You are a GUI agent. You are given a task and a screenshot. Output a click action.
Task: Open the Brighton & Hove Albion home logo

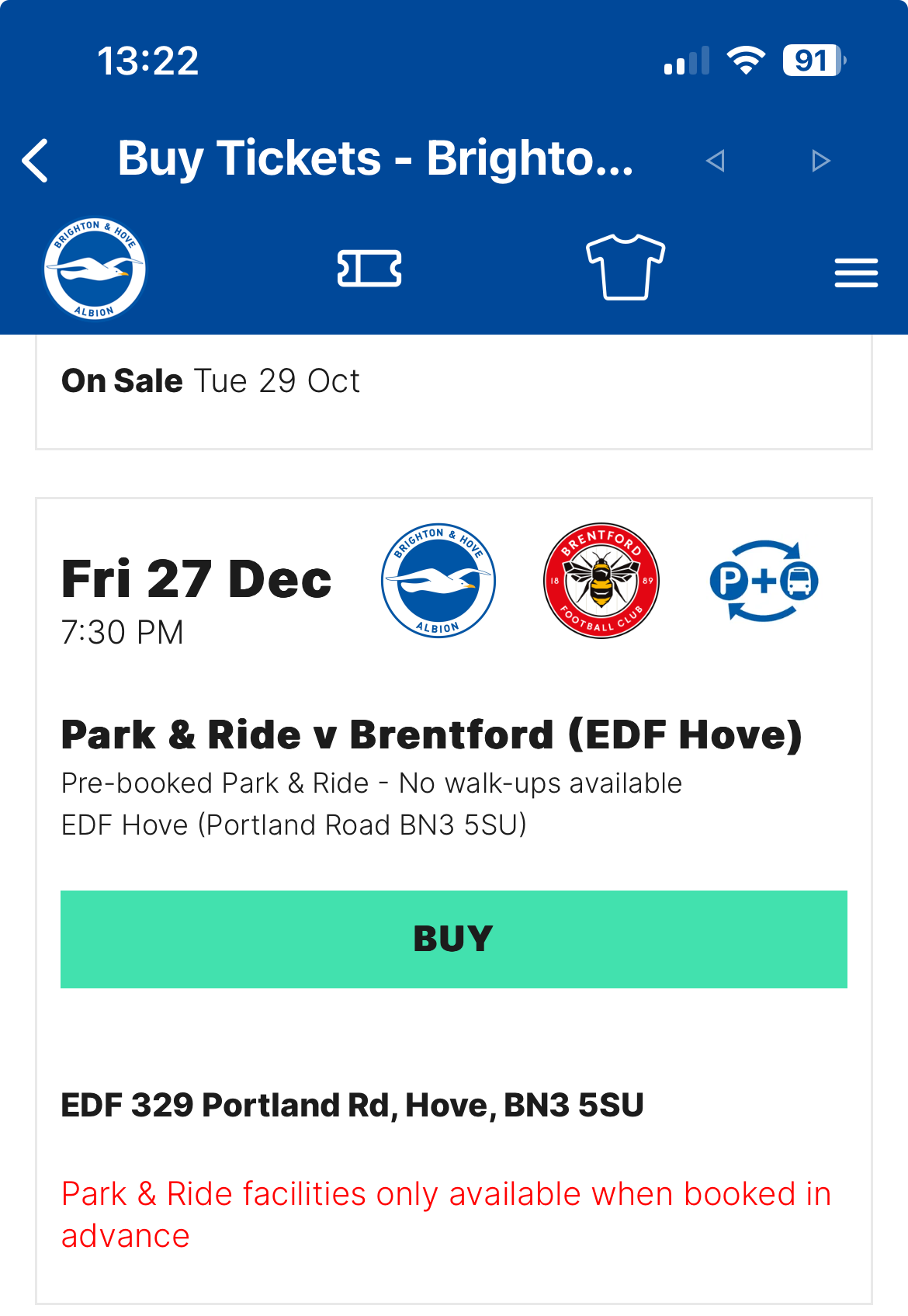tap(95, 269)
